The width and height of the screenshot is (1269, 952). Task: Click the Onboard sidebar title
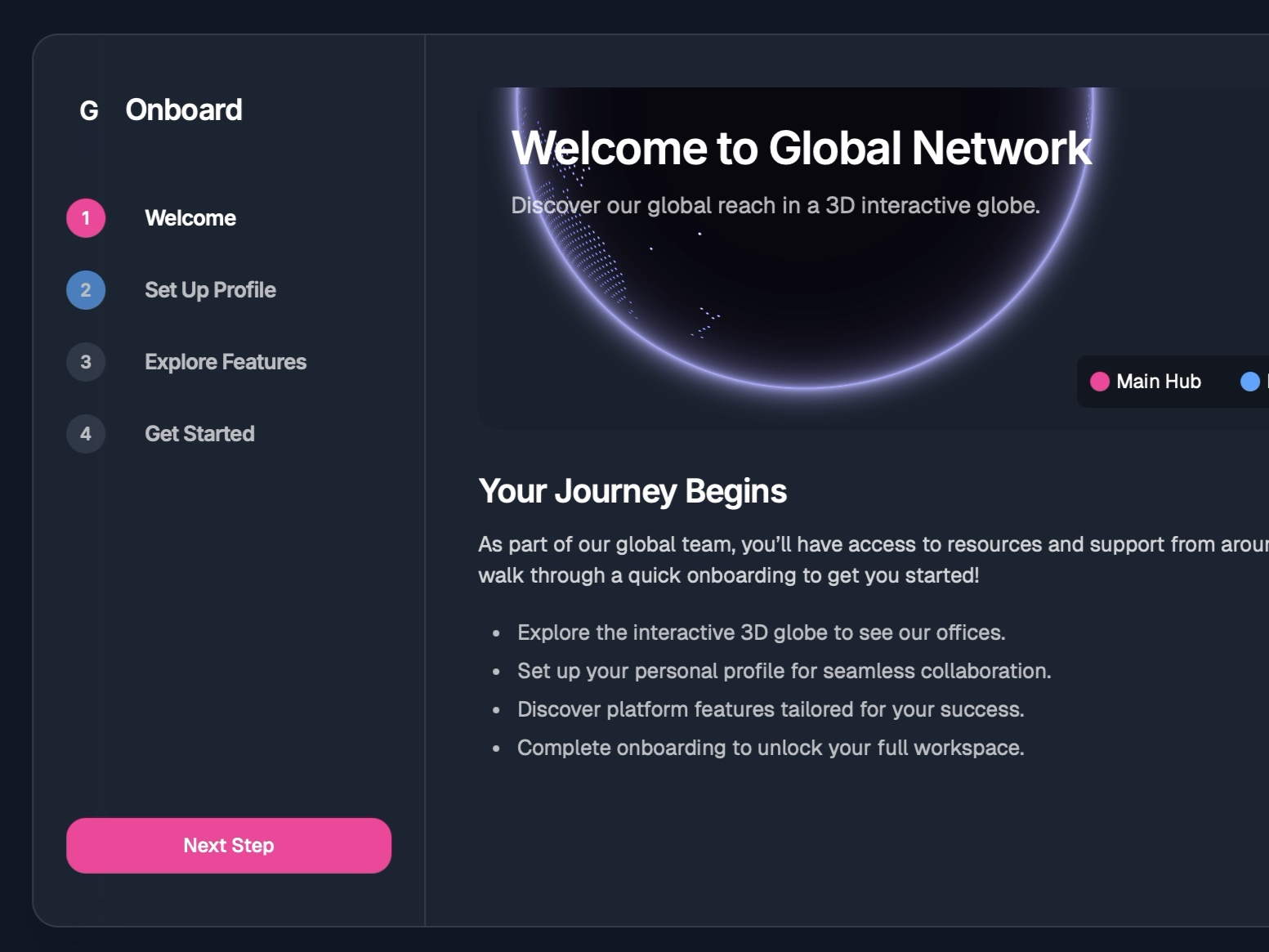click(x=183, y=110)
